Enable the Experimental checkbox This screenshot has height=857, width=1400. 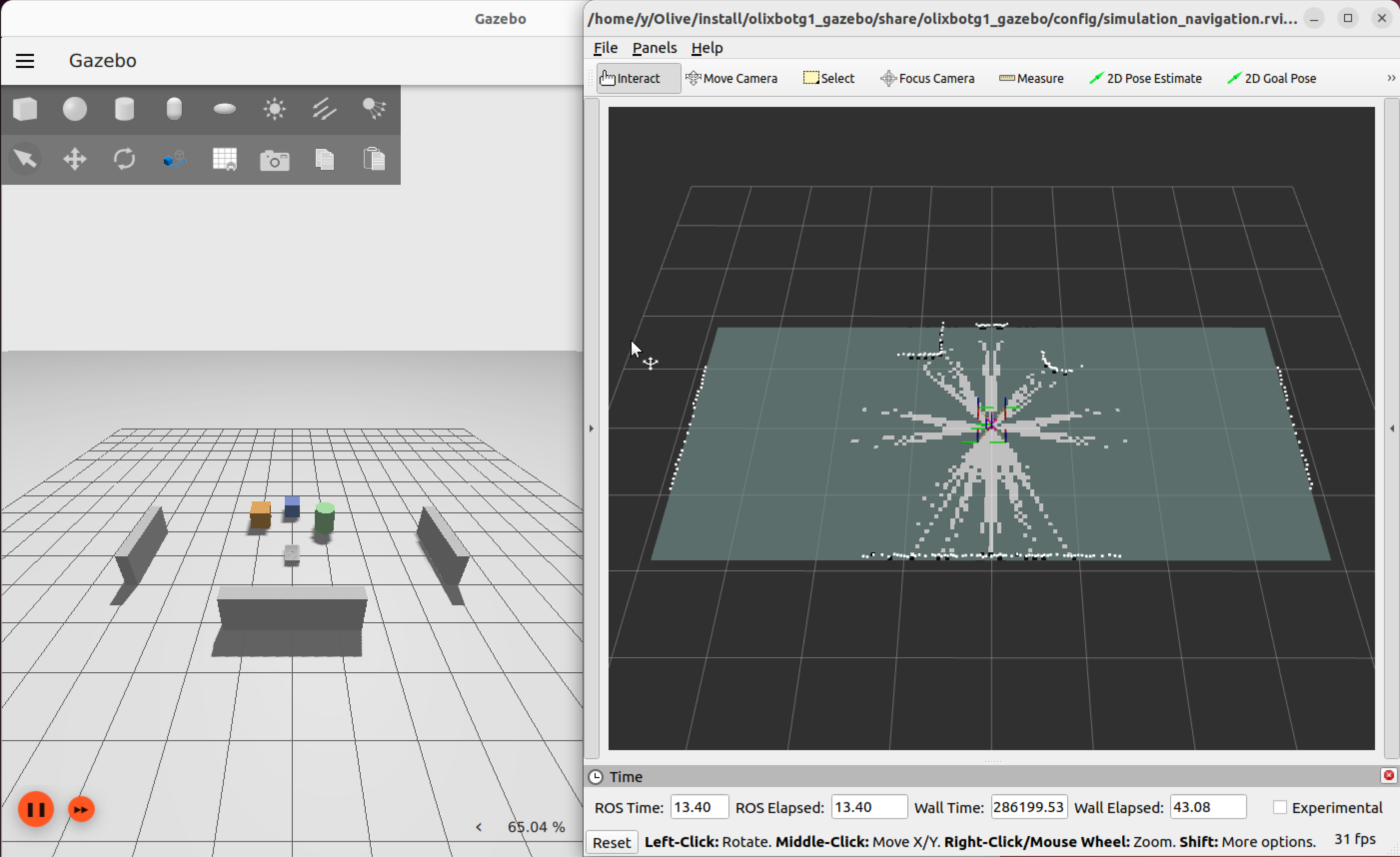point(1280,807)
